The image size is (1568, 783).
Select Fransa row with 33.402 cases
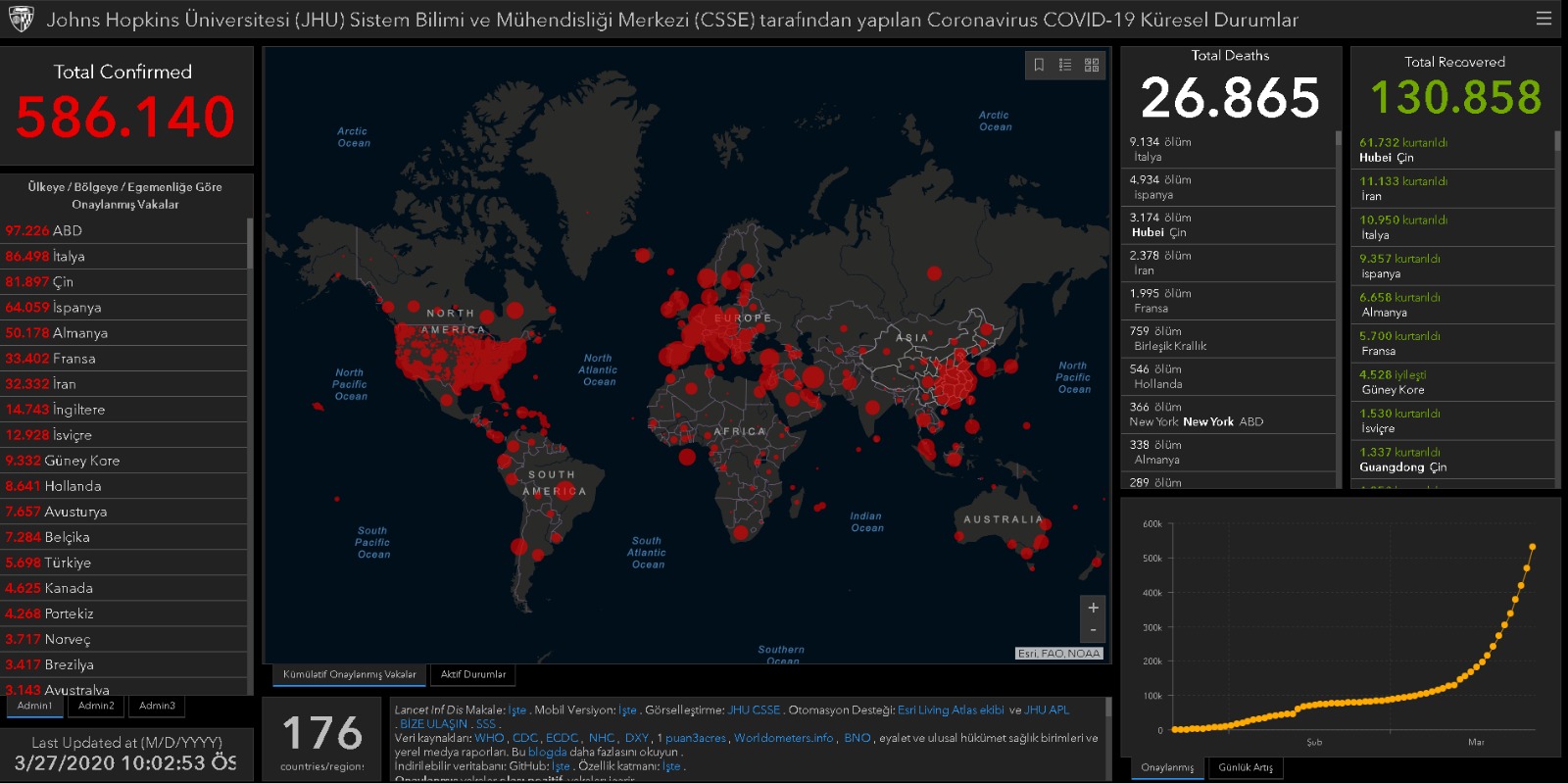[x=123, y=358]
